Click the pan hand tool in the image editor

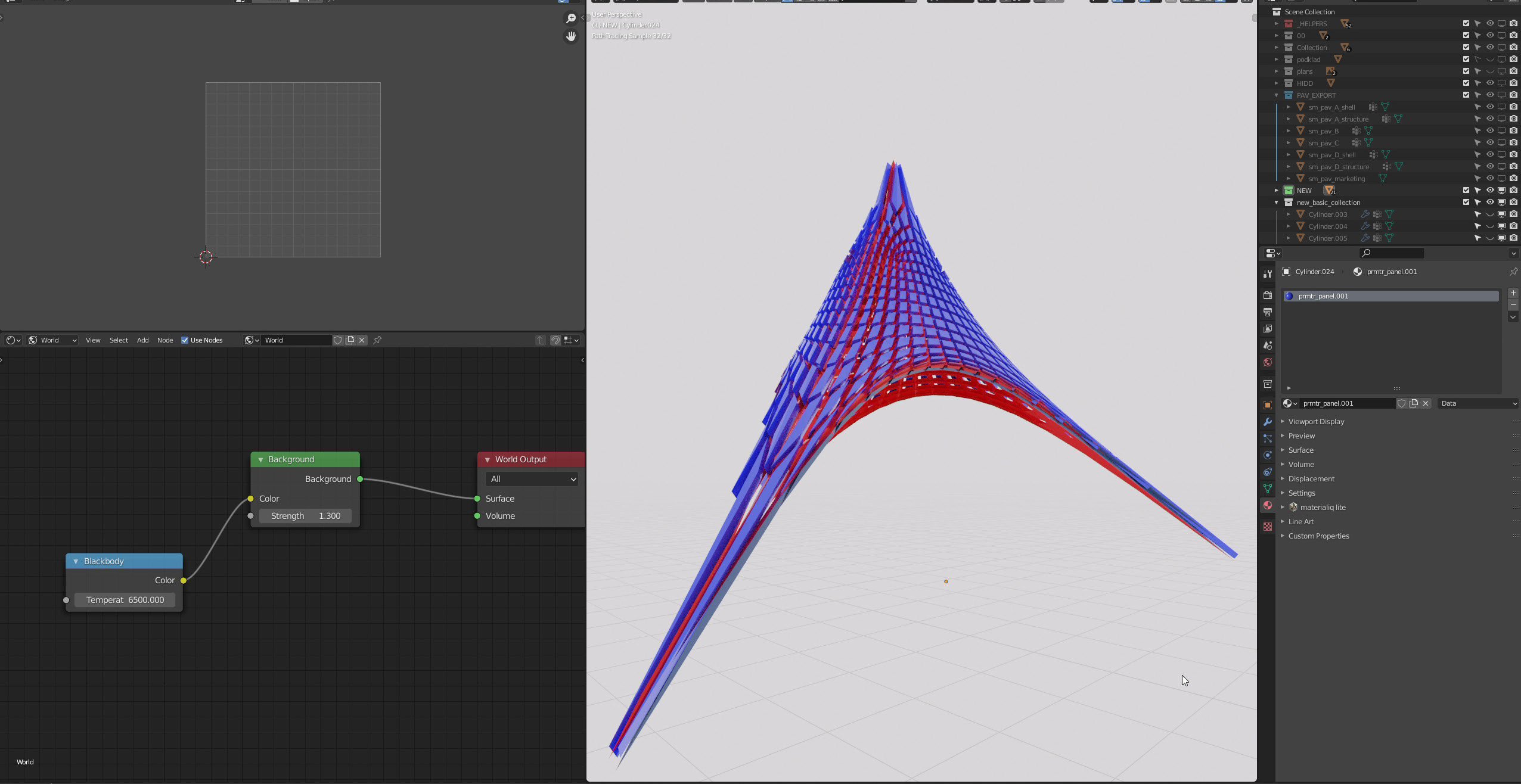pos(570,37)
